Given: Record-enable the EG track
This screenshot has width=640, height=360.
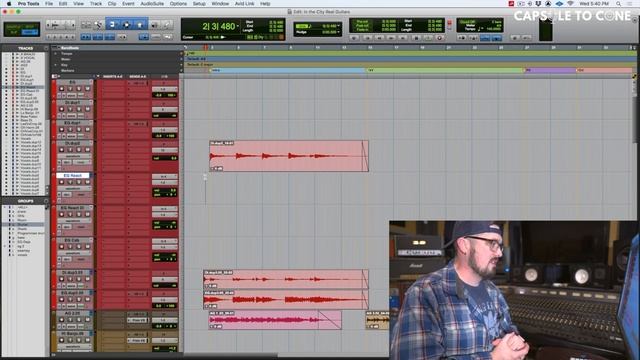Looking at the screenshot, I should point(62,89).
